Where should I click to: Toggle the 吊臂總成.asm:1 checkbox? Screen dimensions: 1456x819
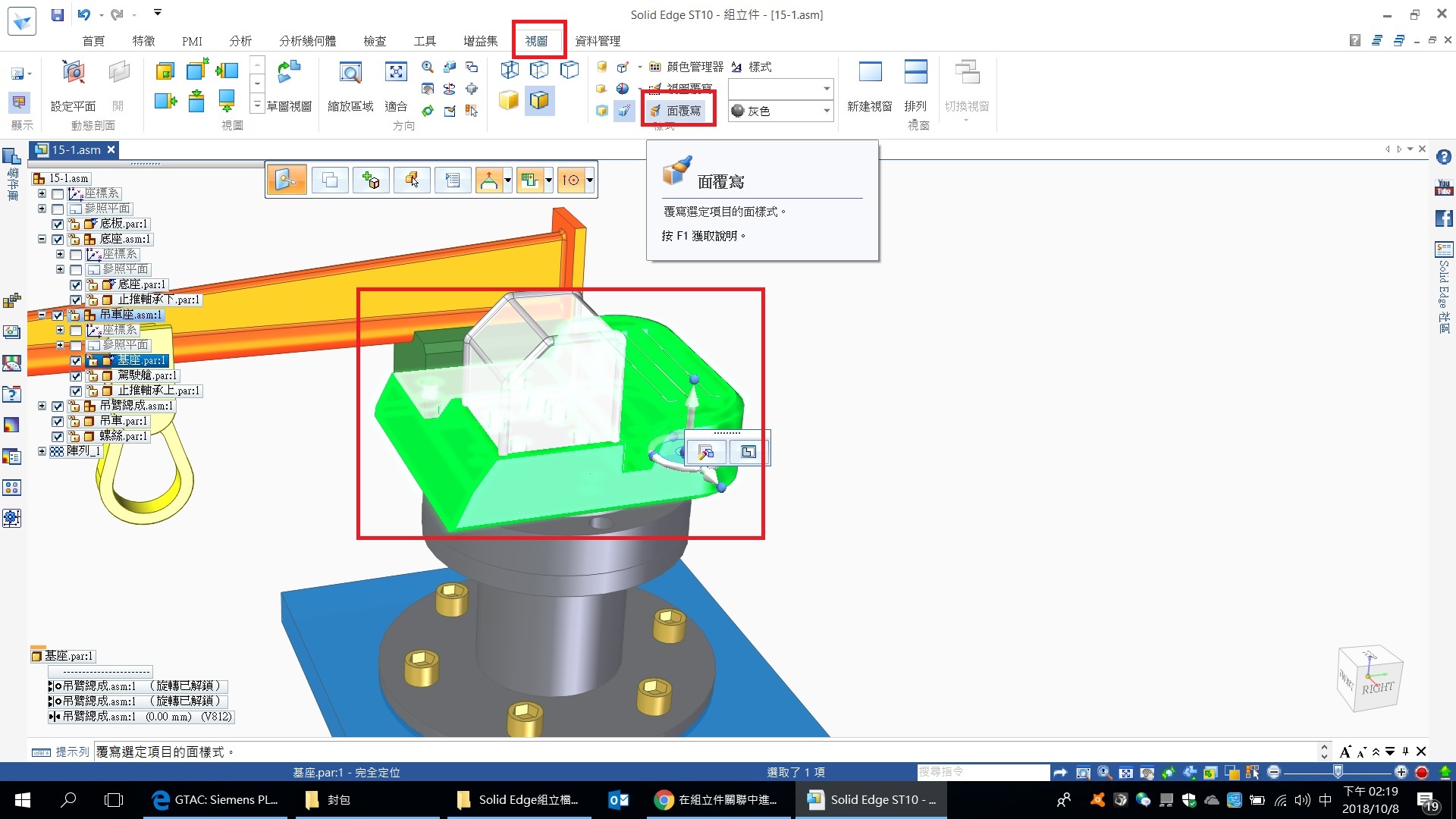pyautogui.click(x=58, y=406)
